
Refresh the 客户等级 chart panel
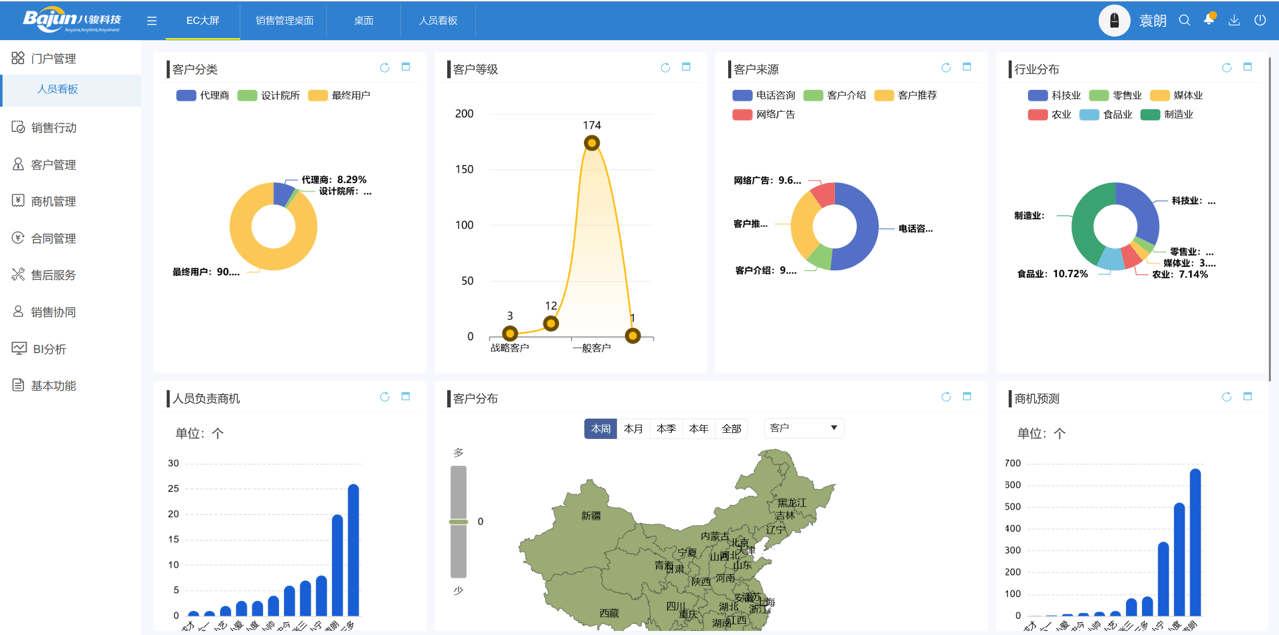(x=664, y=67)
